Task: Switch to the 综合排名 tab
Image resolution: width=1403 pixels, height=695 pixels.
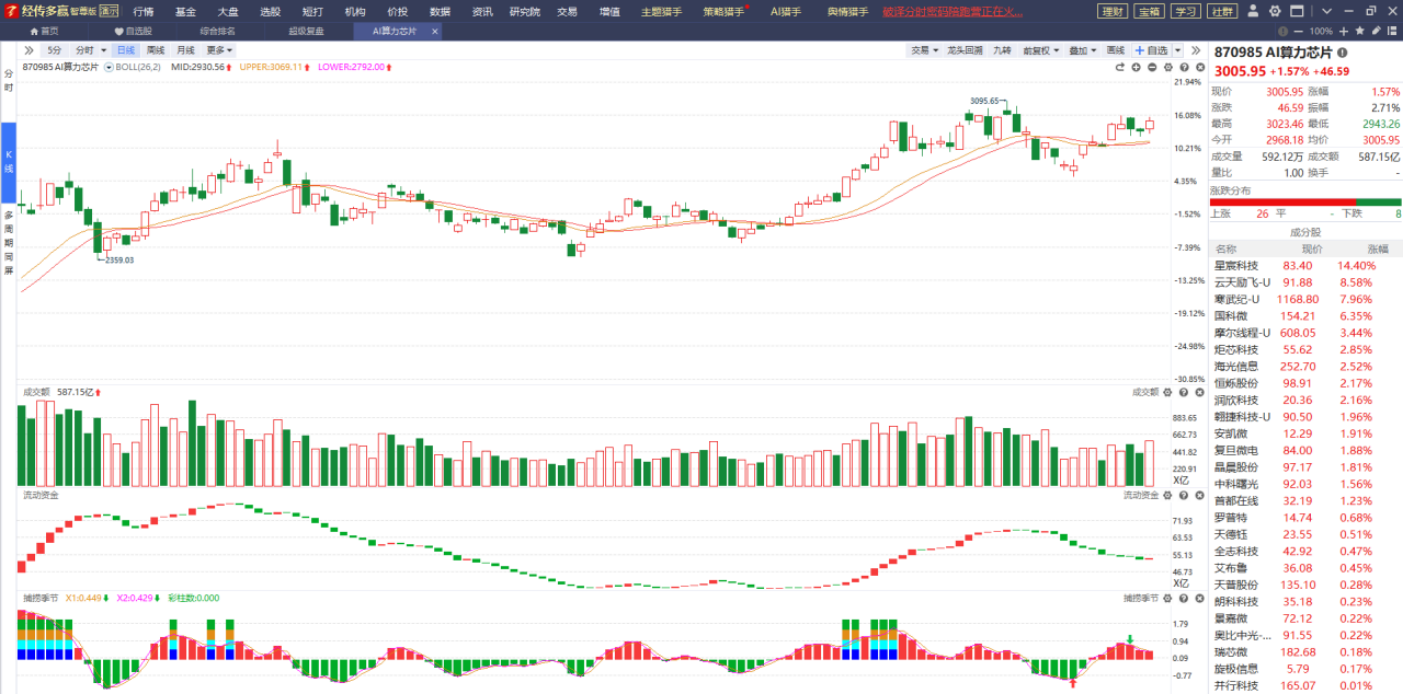Action: point(217,31)
